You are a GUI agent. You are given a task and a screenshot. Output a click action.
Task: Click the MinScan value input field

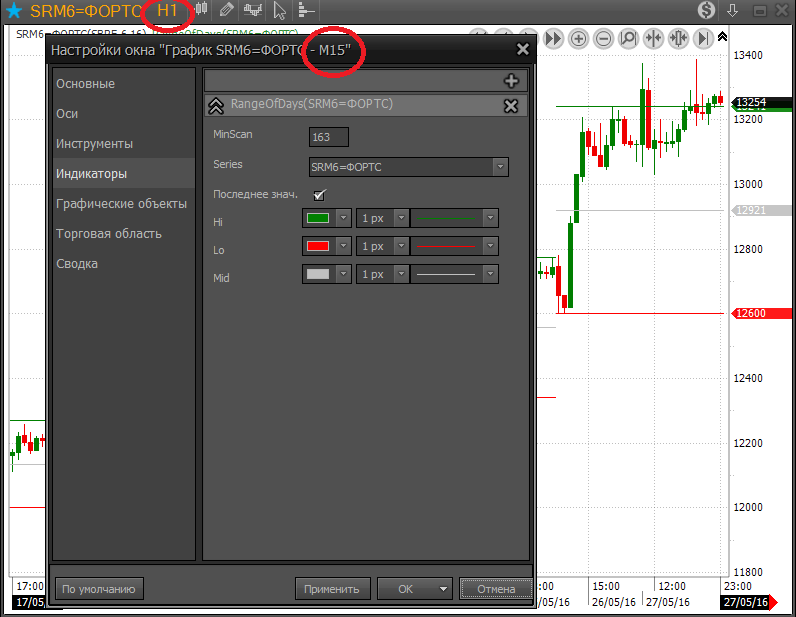pyautogui.click(x=329, y=137)
